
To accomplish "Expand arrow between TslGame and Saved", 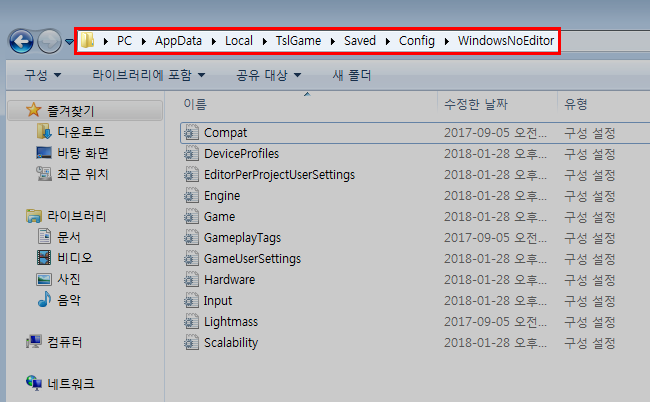I will 333,41.
